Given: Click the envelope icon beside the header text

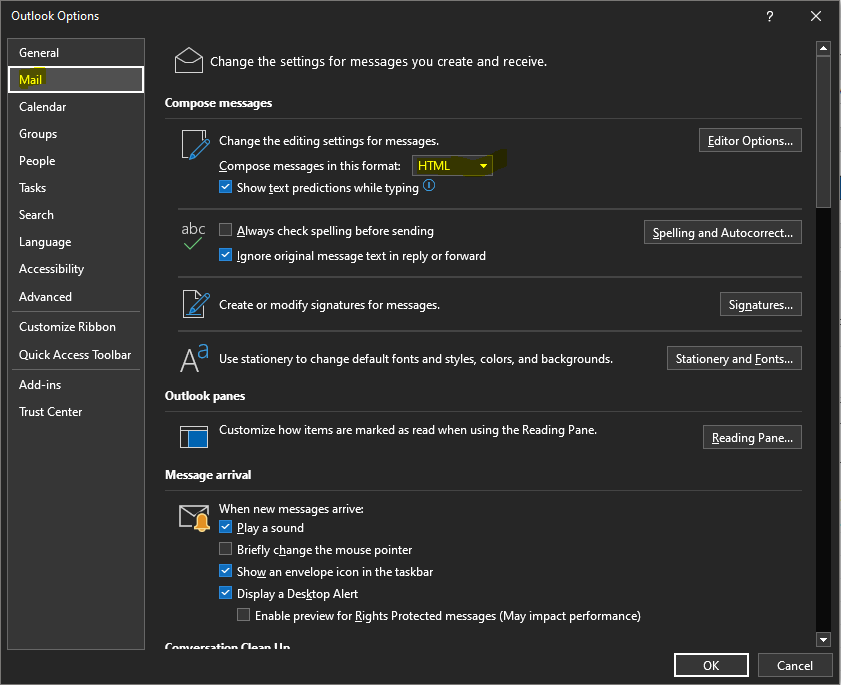Looking at the screenshot, I should 189,60.
